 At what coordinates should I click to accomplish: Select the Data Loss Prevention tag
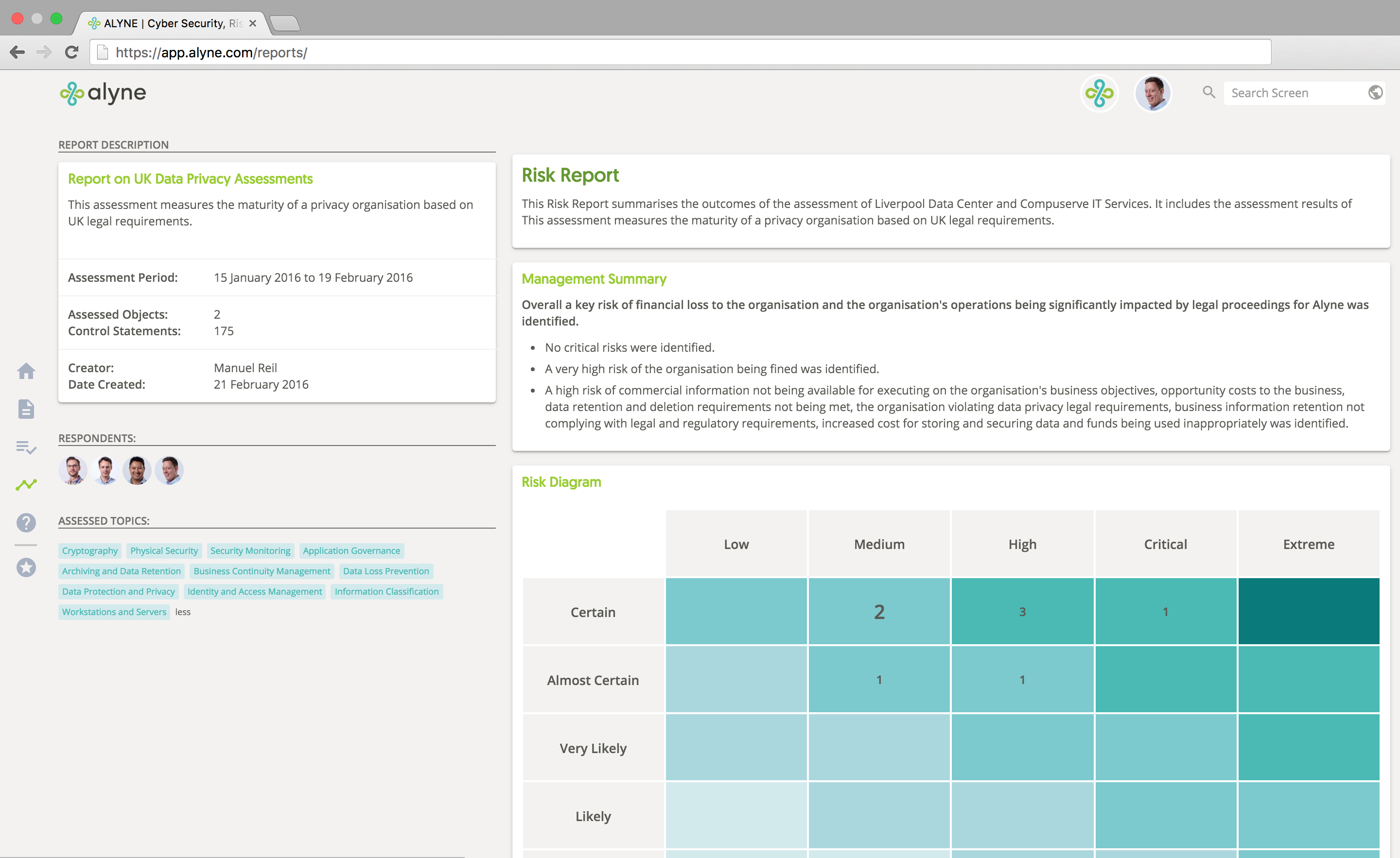coord(386,571)
